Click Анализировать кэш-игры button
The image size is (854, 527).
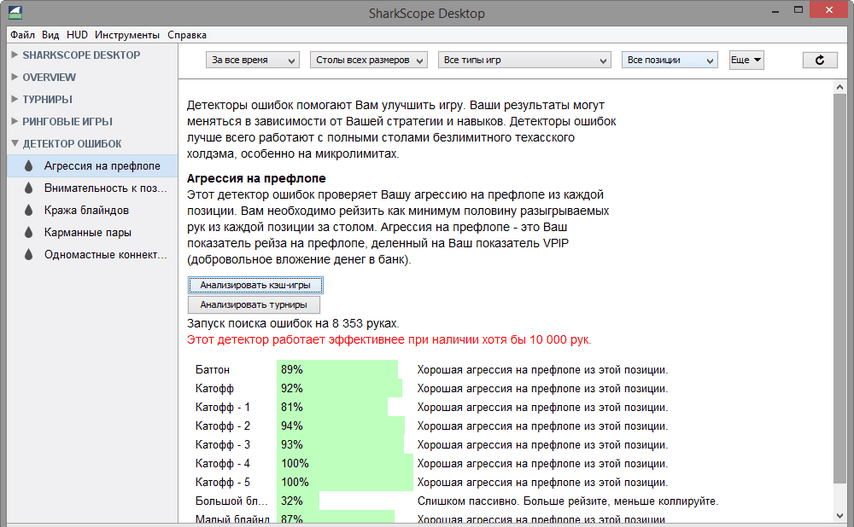point(255,285)
